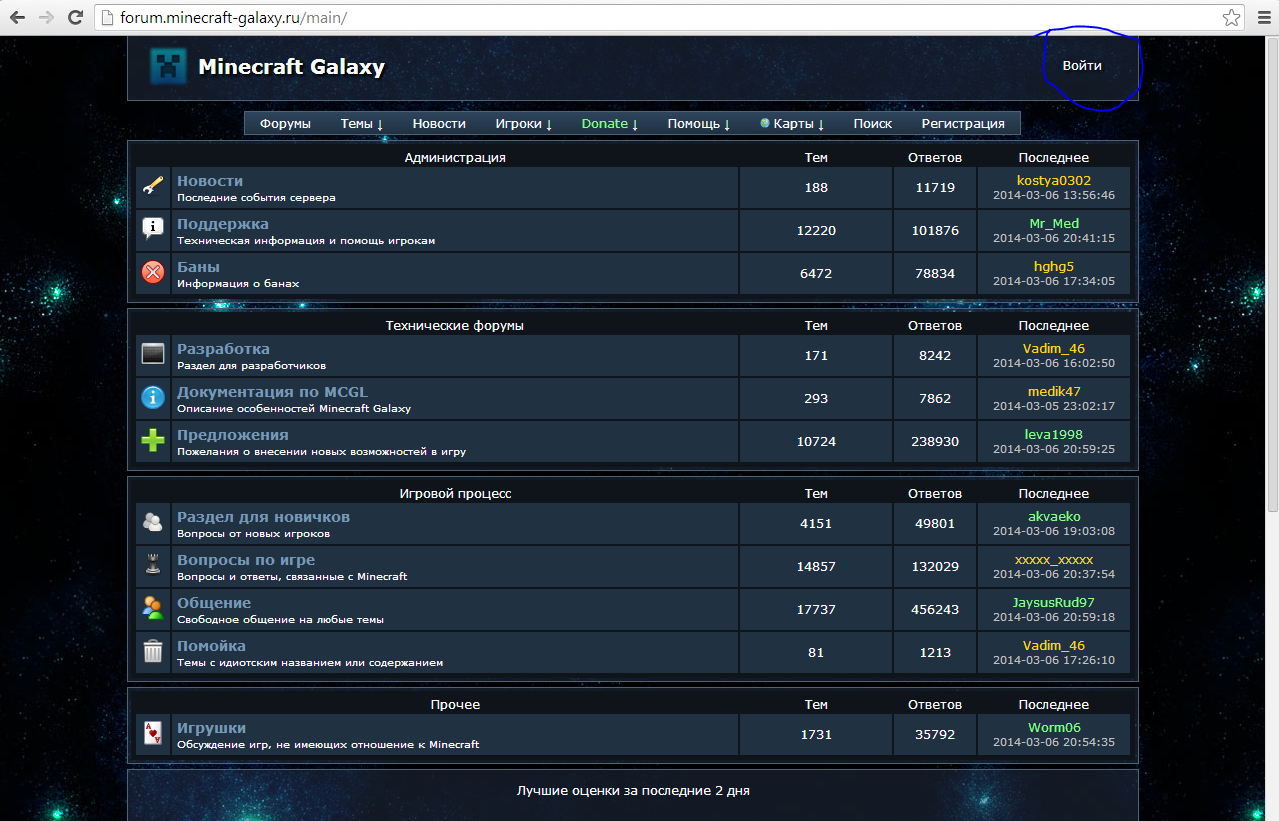Open the Вопросы по игре forum
Image resolution: width=1279 pixels, height=821 pixels.
click(x=246, y=560)
